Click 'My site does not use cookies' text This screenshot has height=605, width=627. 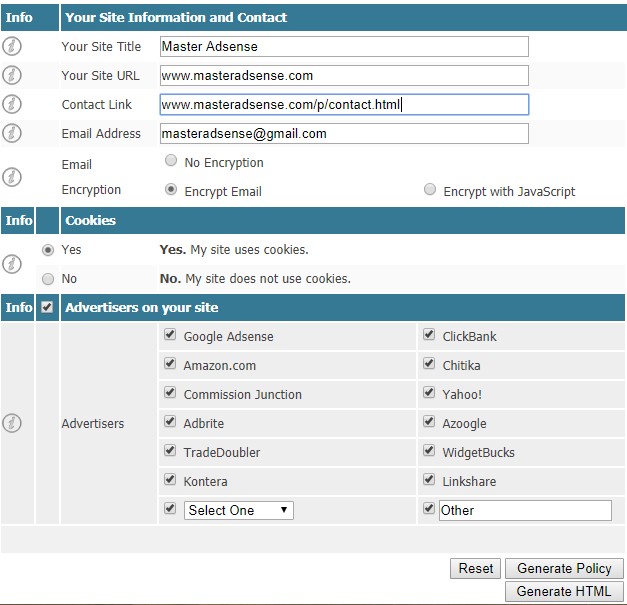point(268,279)
